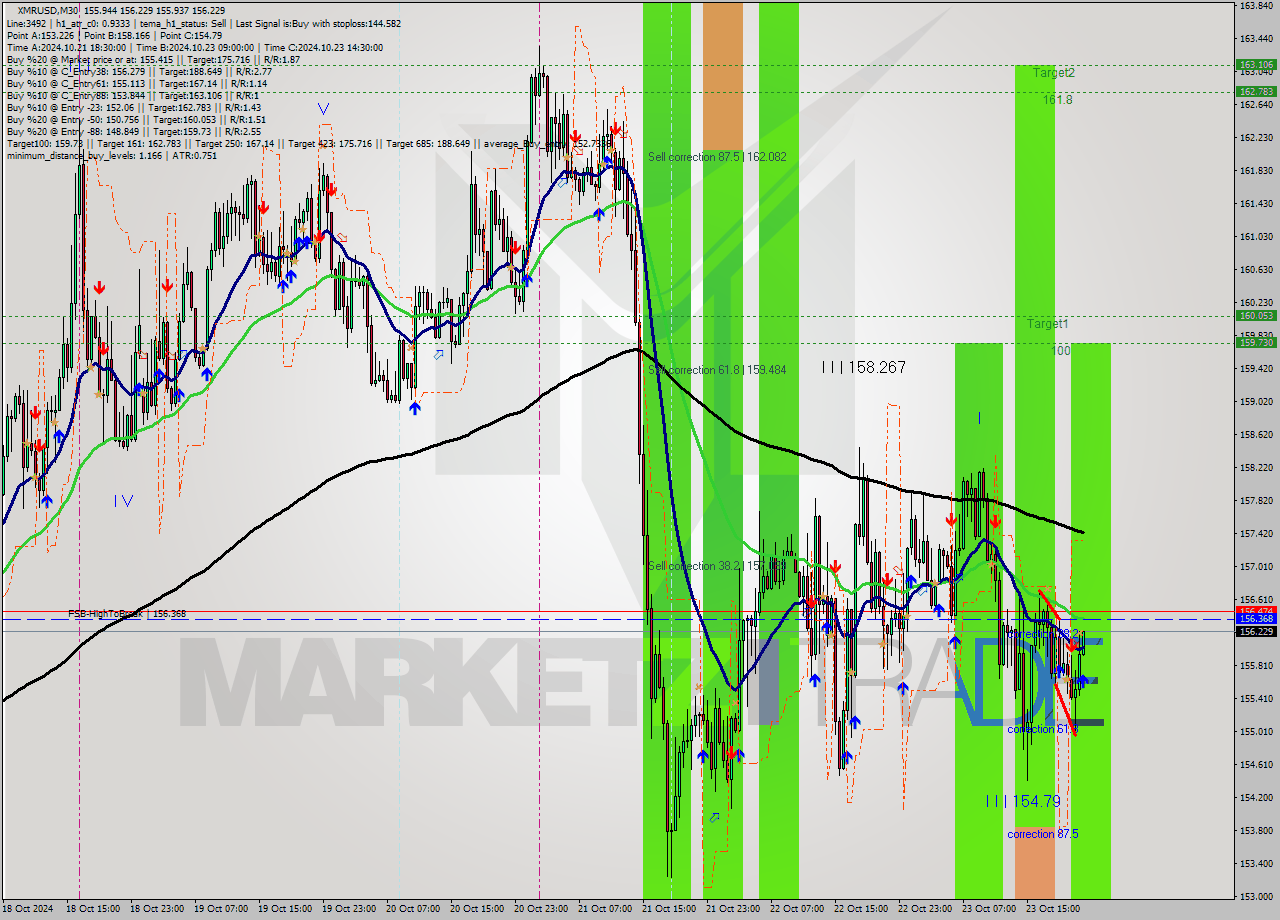Select the 'Target1' label
Viewport: 1280px width, 920px height.
pyautogui.click(x=1048, y=324)
